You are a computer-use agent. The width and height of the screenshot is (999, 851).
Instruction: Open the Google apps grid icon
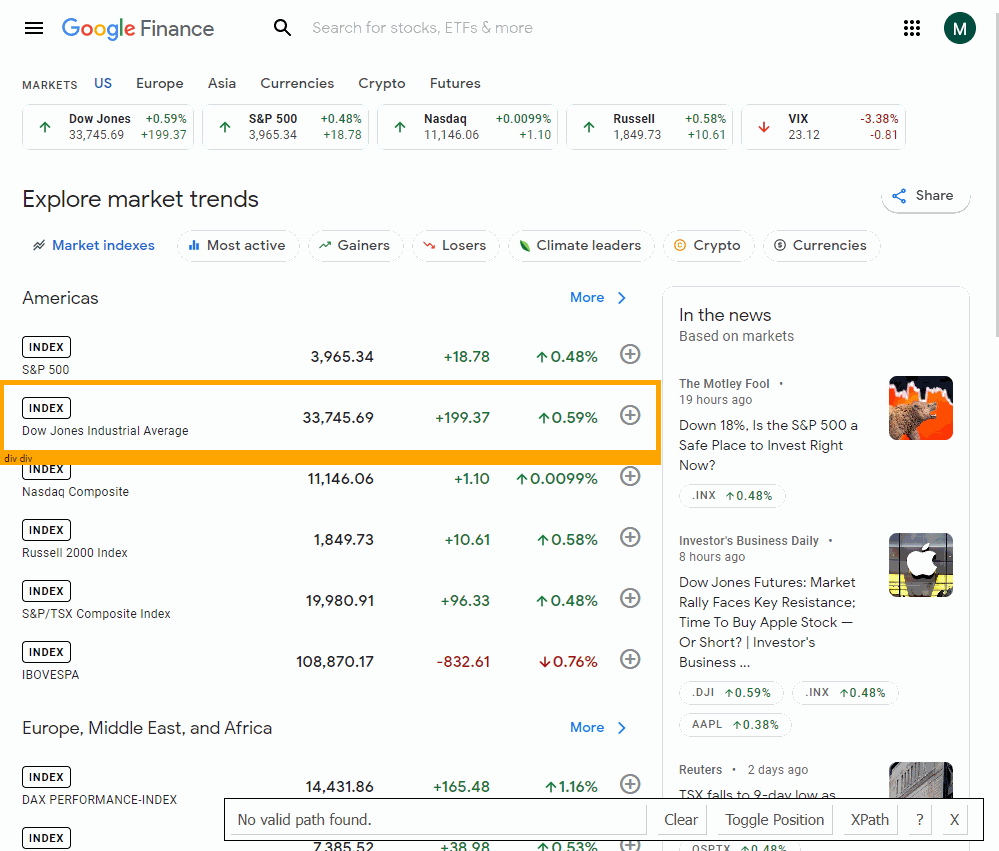click(x=911, y=28)
